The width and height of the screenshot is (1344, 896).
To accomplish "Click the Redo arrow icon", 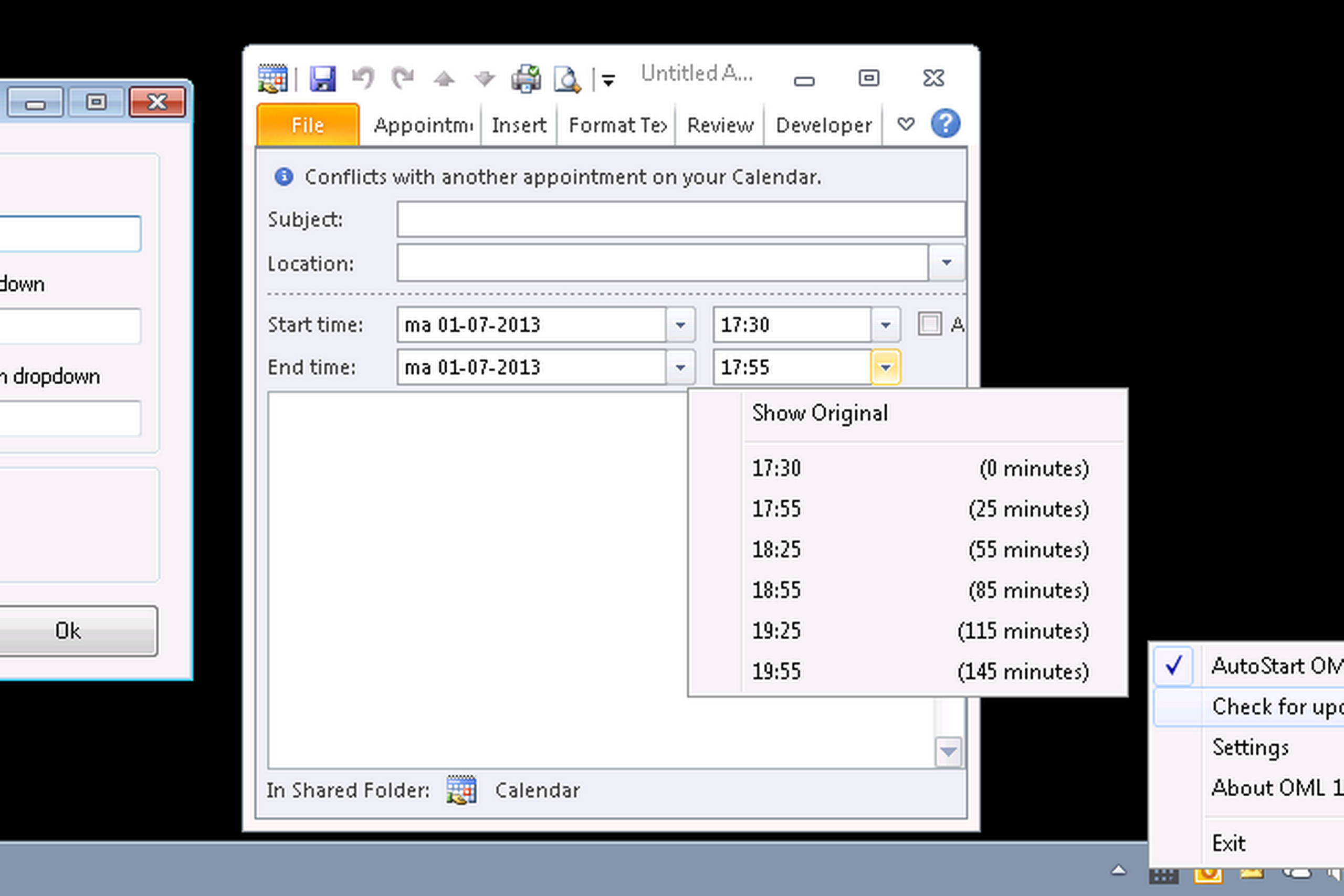I will (x=403, y=78).
